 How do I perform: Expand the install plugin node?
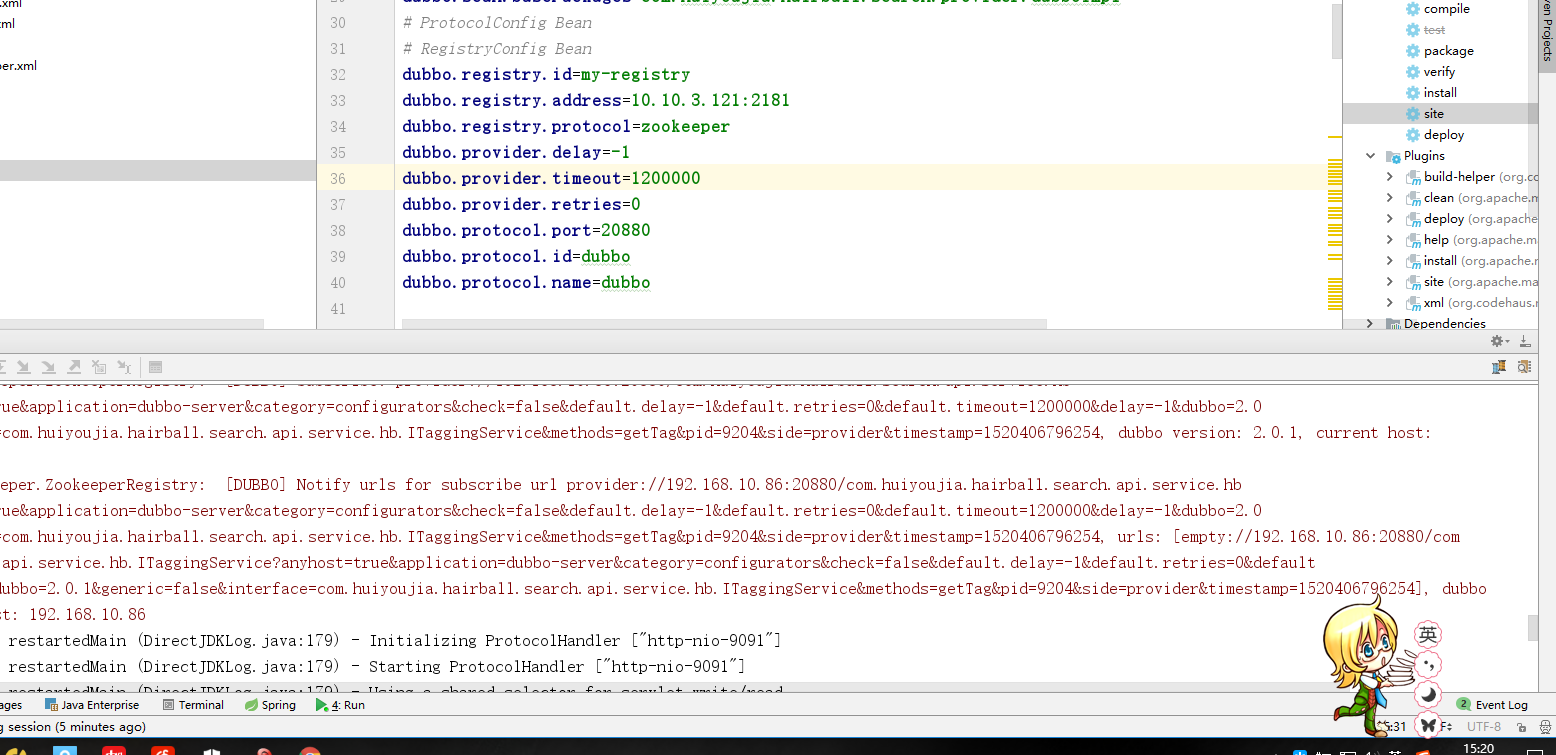pos(1389,261)
